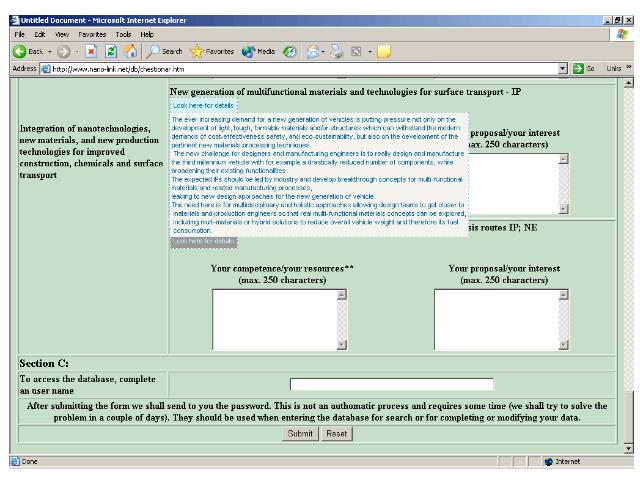Screen dimensions: 640x480
Task: Click the user name input field
Action: pos(392,384)
